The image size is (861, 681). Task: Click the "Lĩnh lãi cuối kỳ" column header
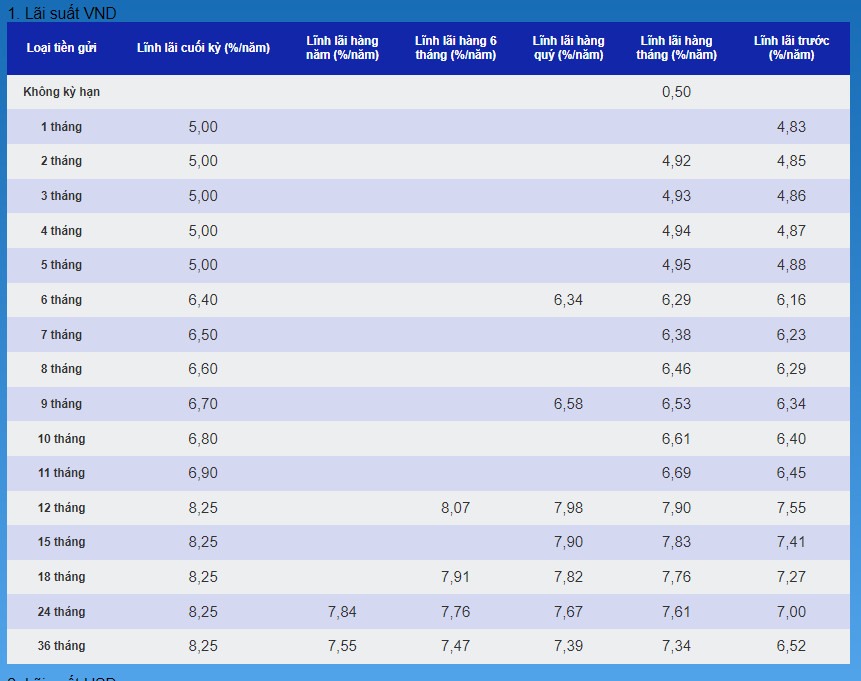[x=203, y=48]
